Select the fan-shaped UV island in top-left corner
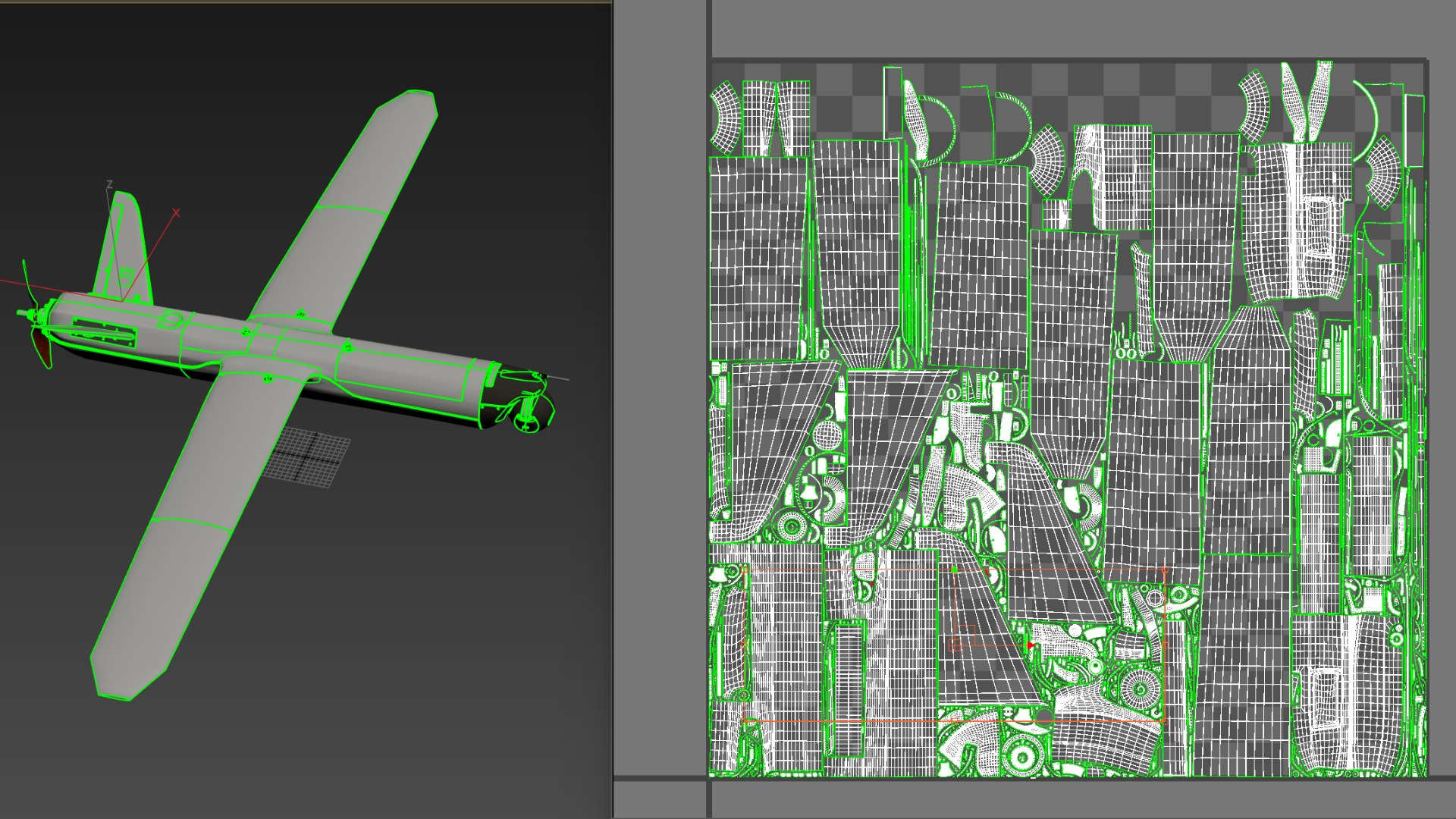 [x=725, y=118]
